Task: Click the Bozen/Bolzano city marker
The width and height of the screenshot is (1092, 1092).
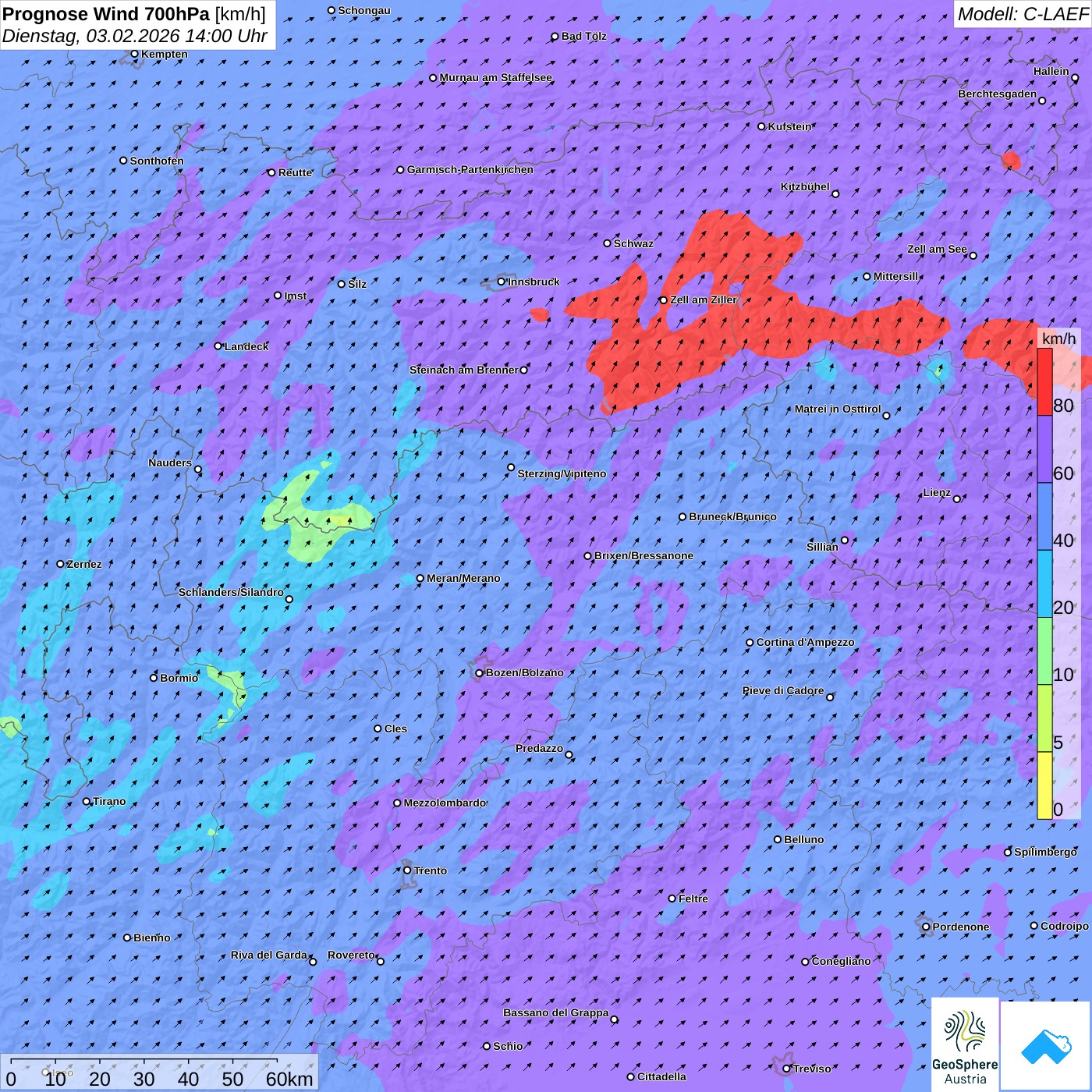Action: (x=480, y=673)
